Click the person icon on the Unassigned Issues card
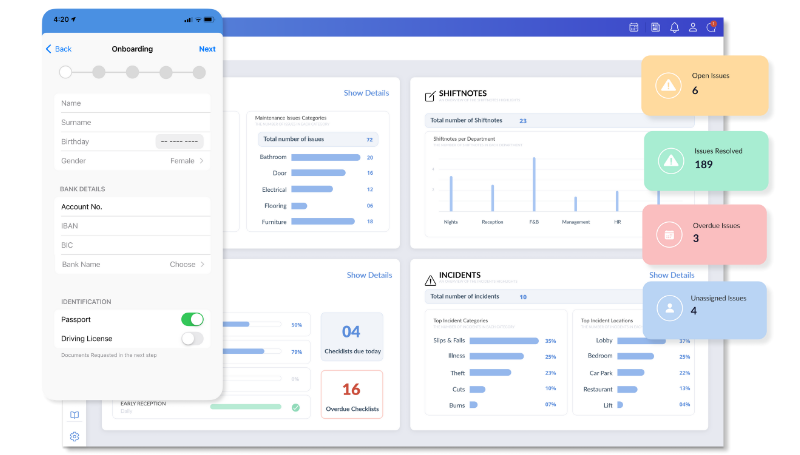Image resolution: width=800 pixels, height=455 pixels. click(x=669, y=308)
